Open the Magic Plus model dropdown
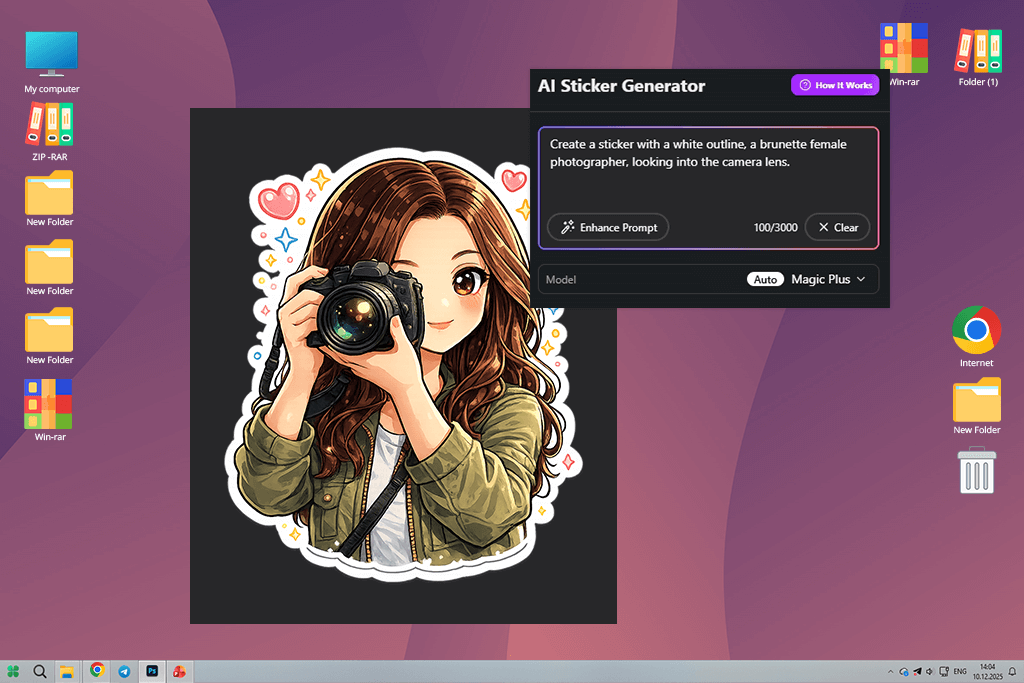The height and width of the screenshot is (683, 1024). [828, 279]
